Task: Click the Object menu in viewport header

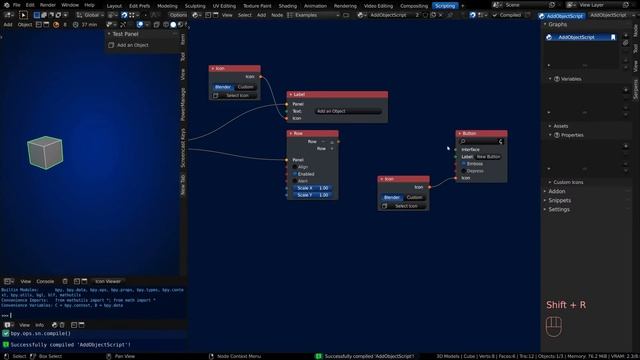Action: pos(25,24)
